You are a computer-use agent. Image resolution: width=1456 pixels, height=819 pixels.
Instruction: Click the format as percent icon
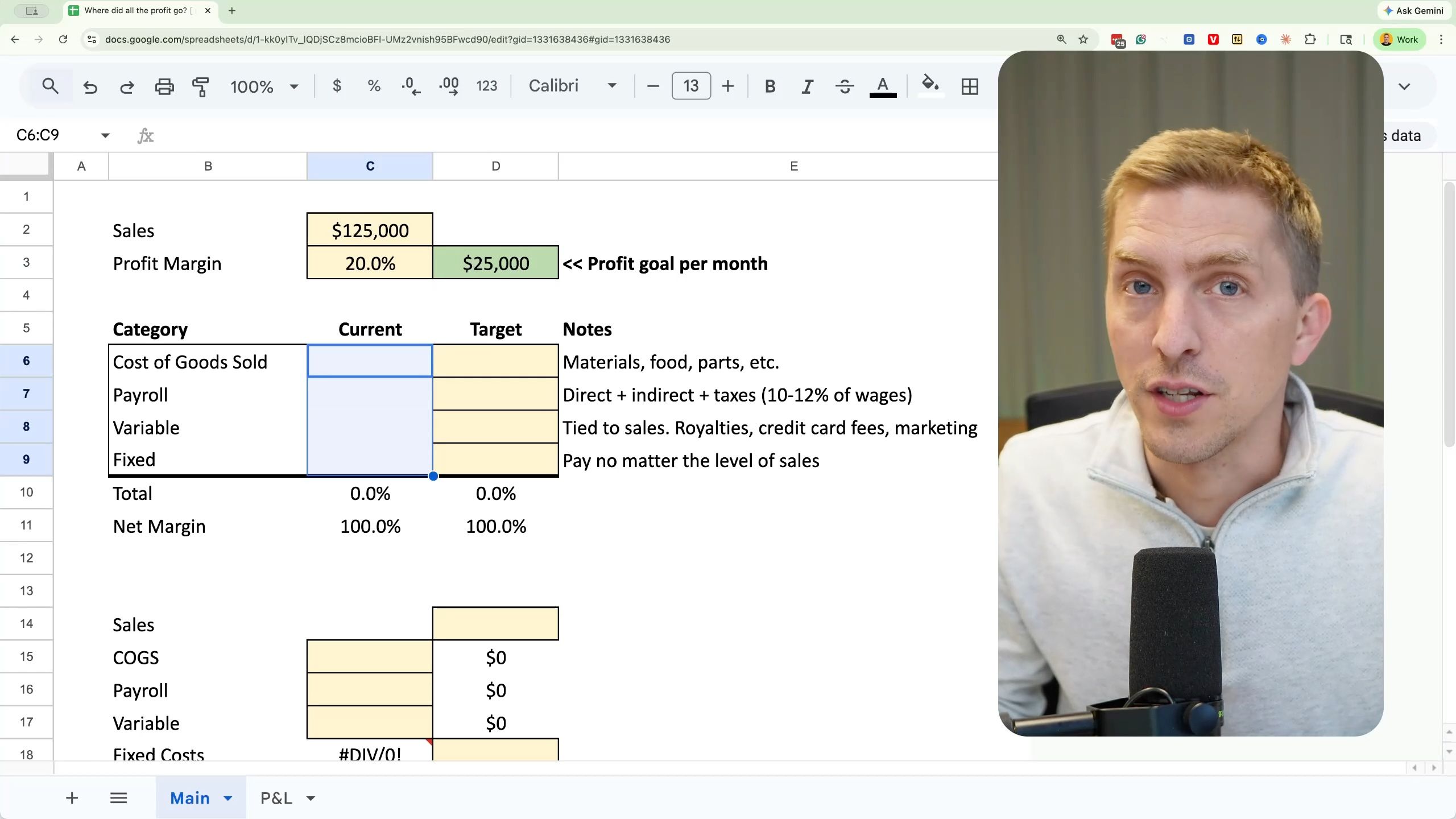click(x=374, y=86)
